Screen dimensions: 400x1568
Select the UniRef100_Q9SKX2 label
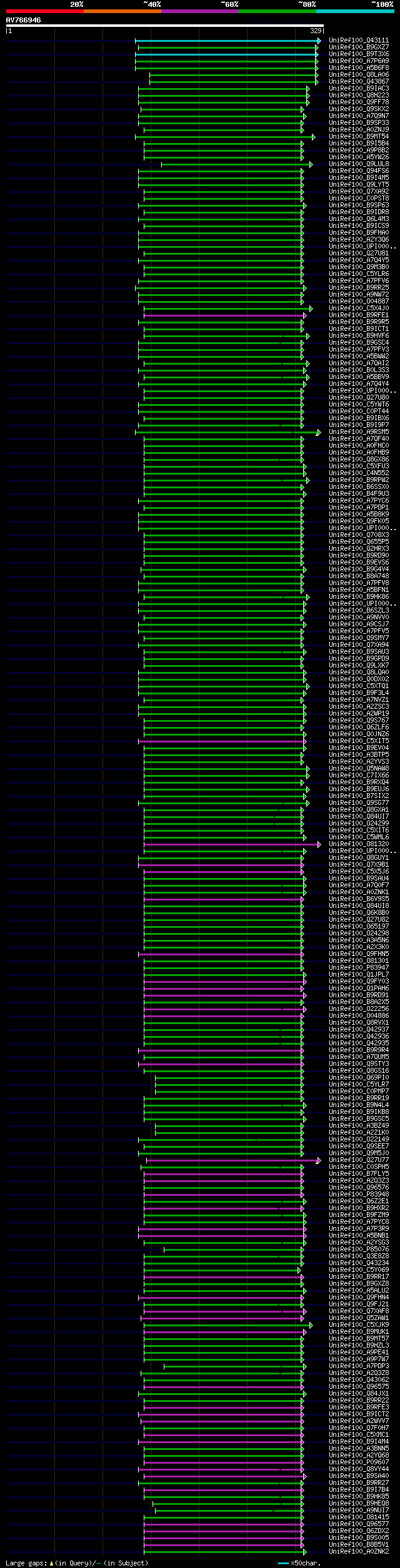pyautogui.click(x=359, y=109)
